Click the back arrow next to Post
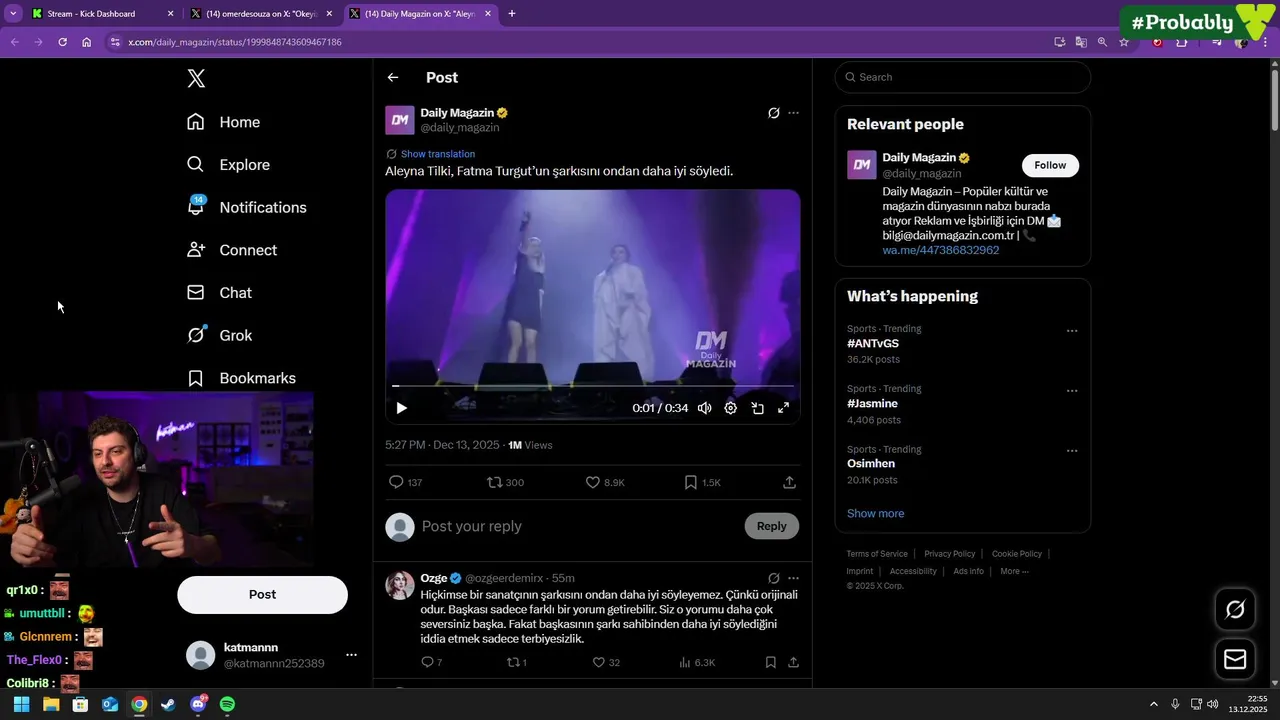Viewport: 1280px width, 720px height. 393,77
